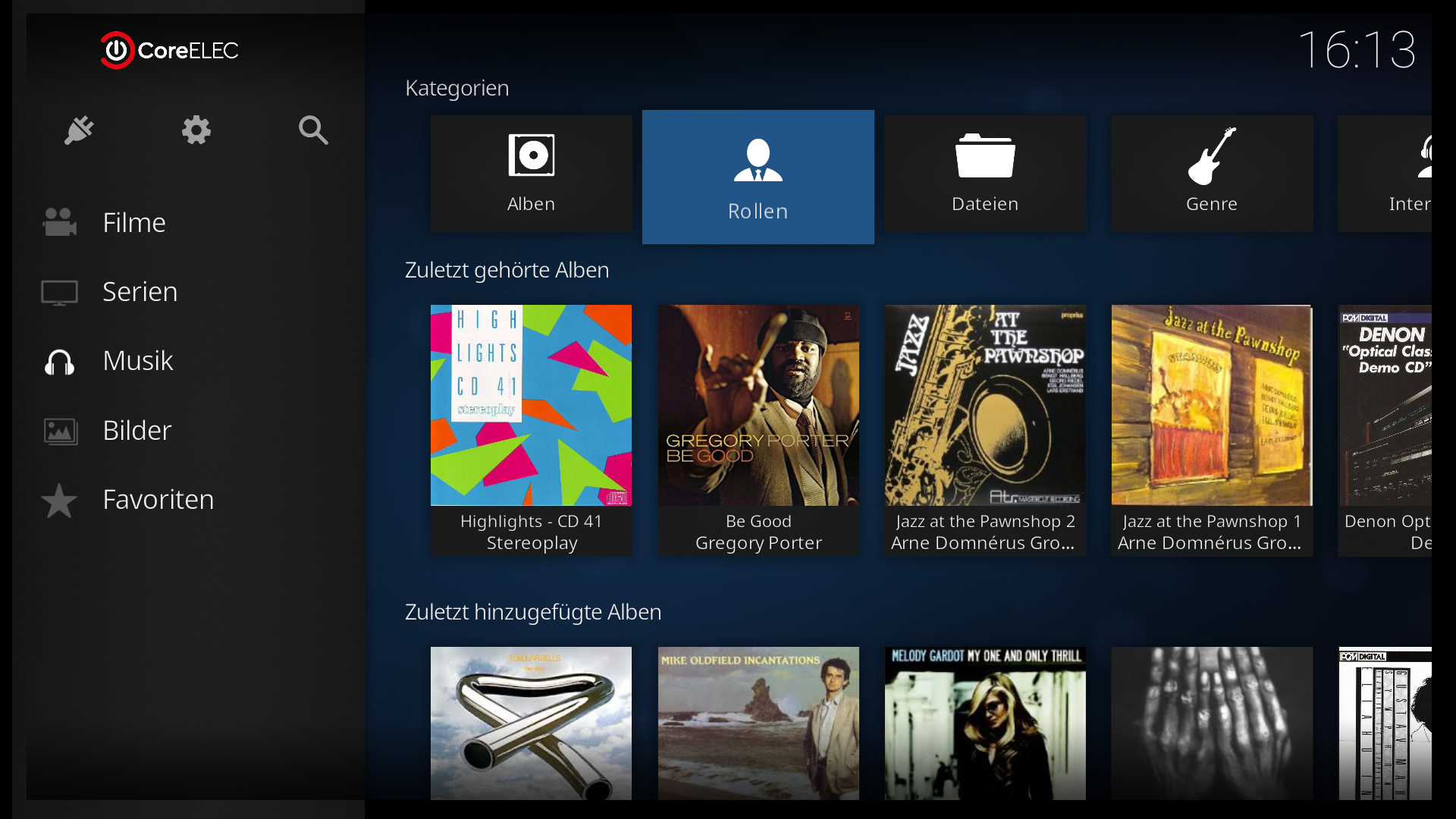The height and width of the screenshot is (819, 1456).
Task: Click the 'Kategorien' section heading
Action: pos(457,88)
